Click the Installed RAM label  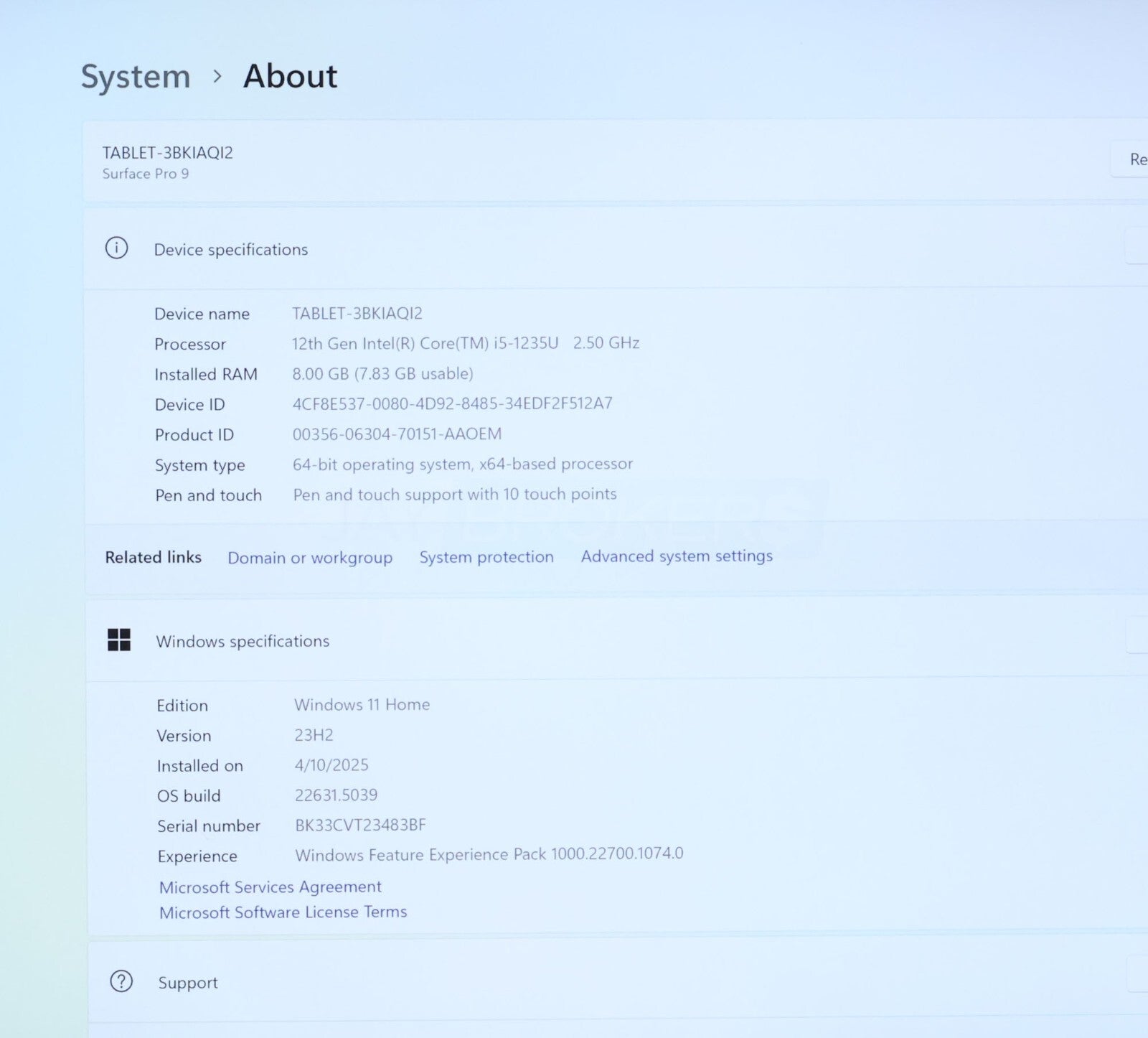point(206,375)
